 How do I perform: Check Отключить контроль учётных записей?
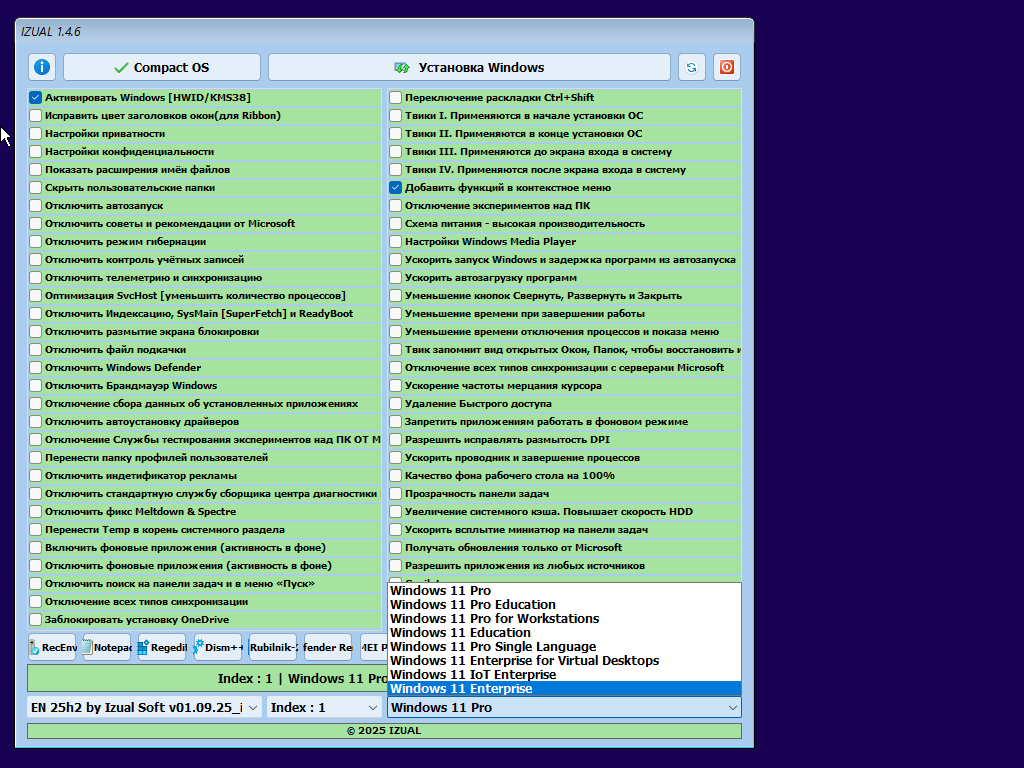coord(35,259)
